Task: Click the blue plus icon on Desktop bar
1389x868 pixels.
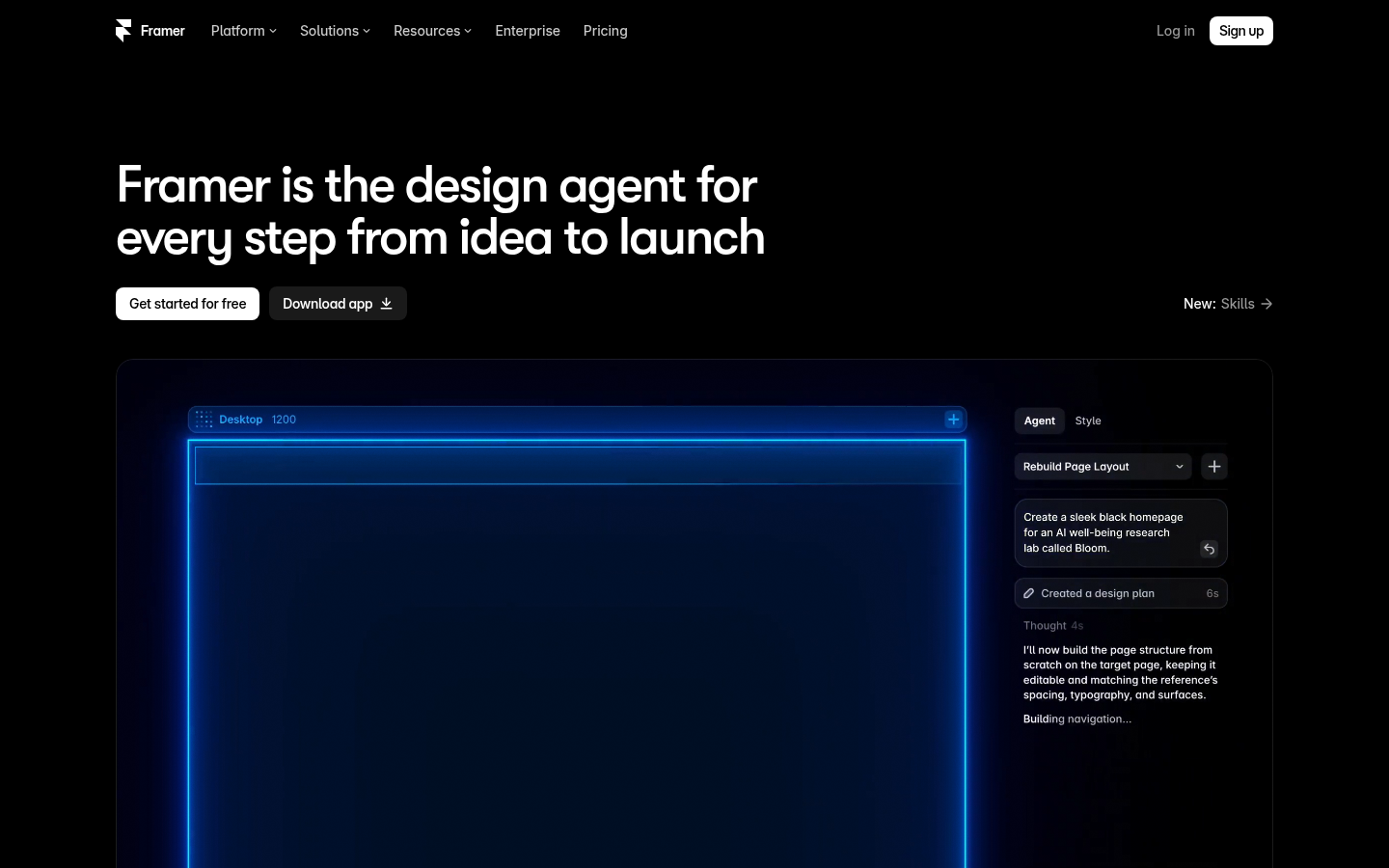Action: point(953,420)
